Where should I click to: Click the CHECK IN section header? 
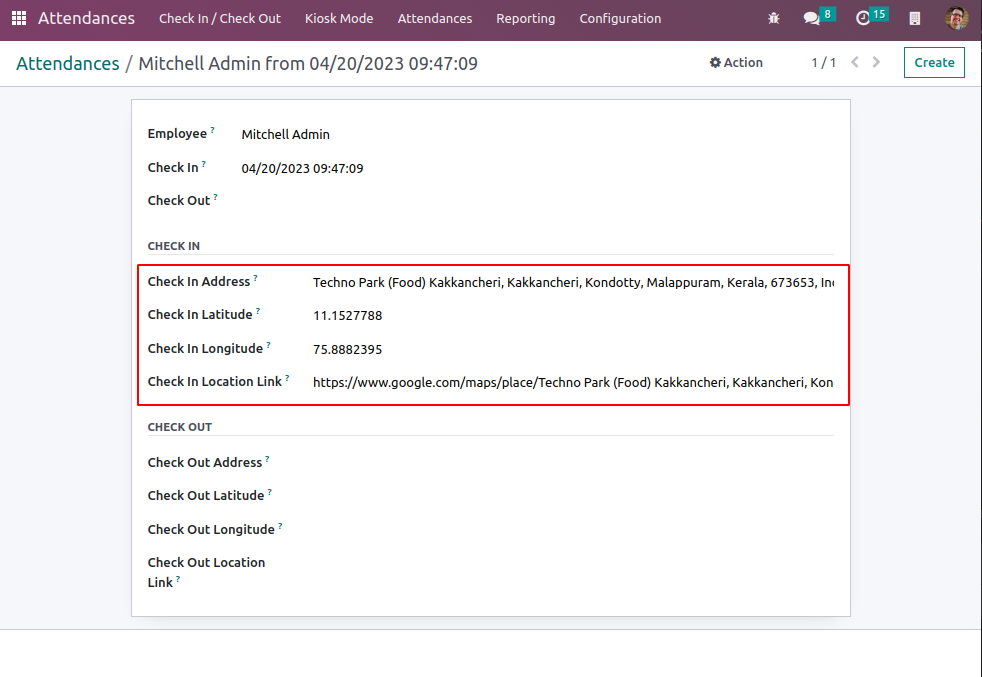tap(173, 246)
